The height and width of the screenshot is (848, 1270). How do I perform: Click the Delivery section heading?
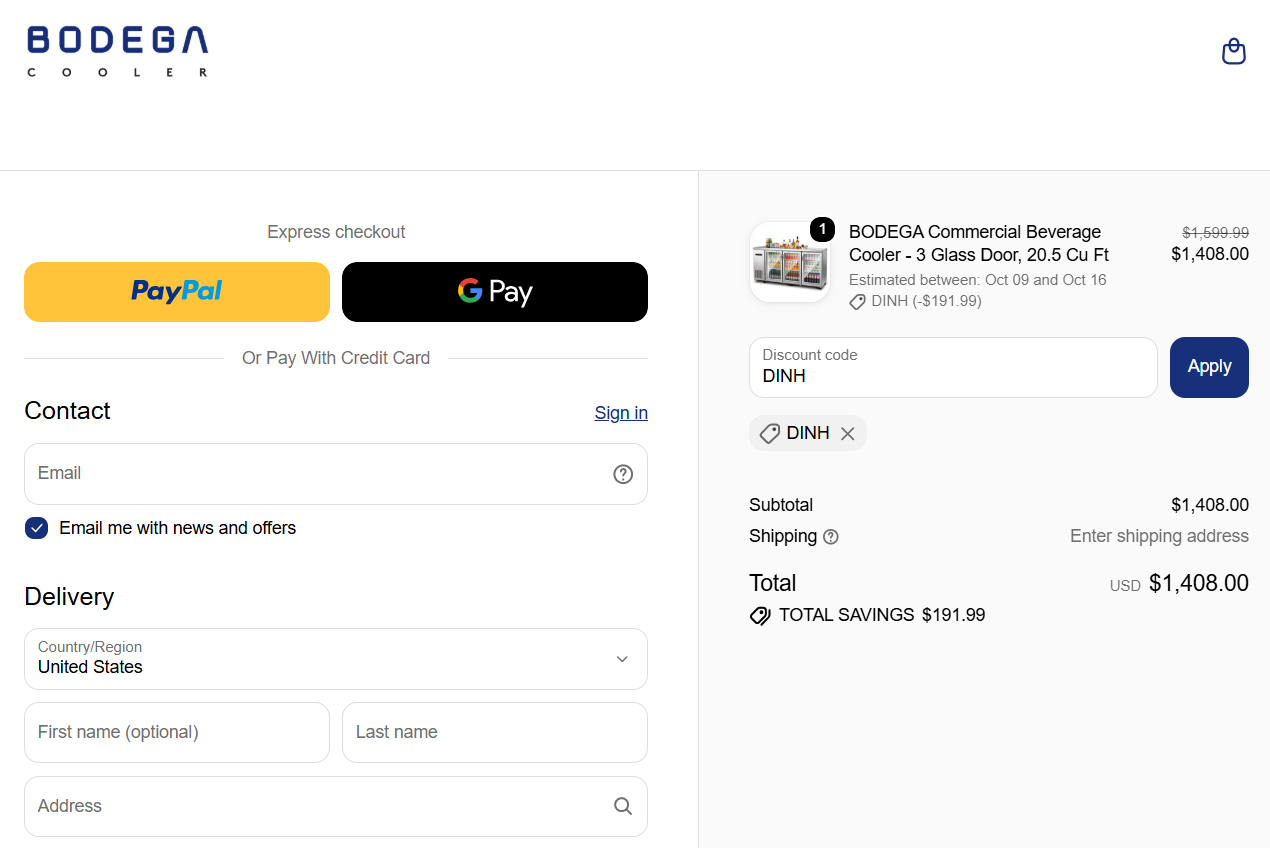coord(69,597)
